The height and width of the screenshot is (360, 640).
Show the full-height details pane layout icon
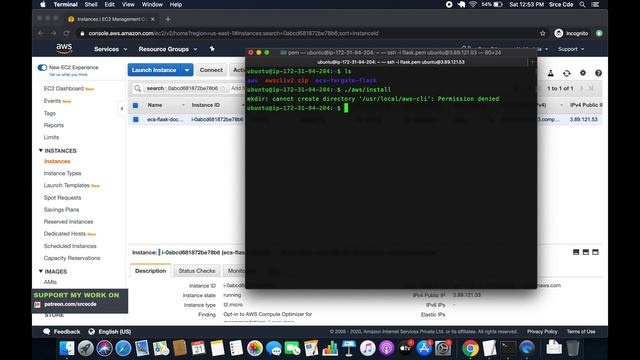pos(596,252)
